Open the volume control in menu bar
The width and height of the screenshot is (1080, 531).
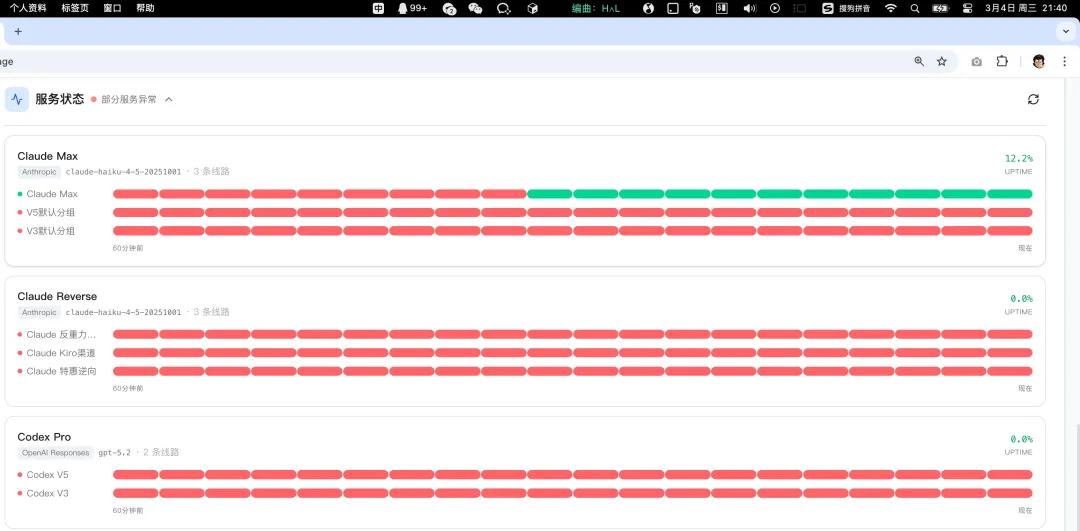750,8
